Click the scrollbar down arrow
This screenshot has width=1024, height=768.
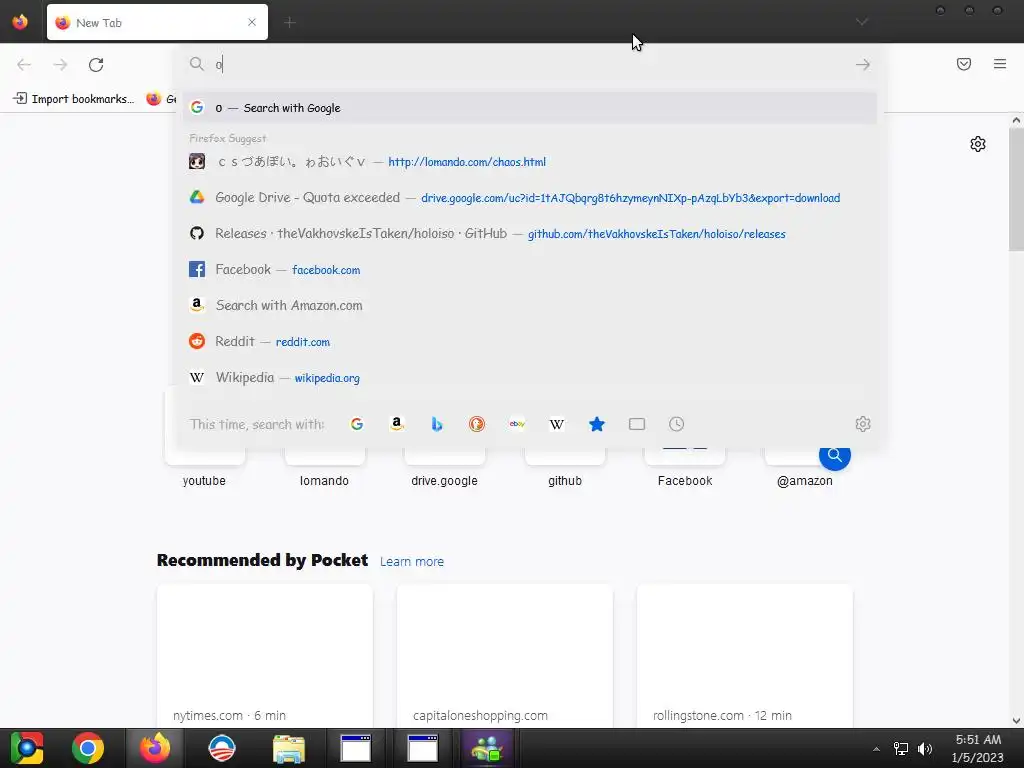(x=1016, y=721)
